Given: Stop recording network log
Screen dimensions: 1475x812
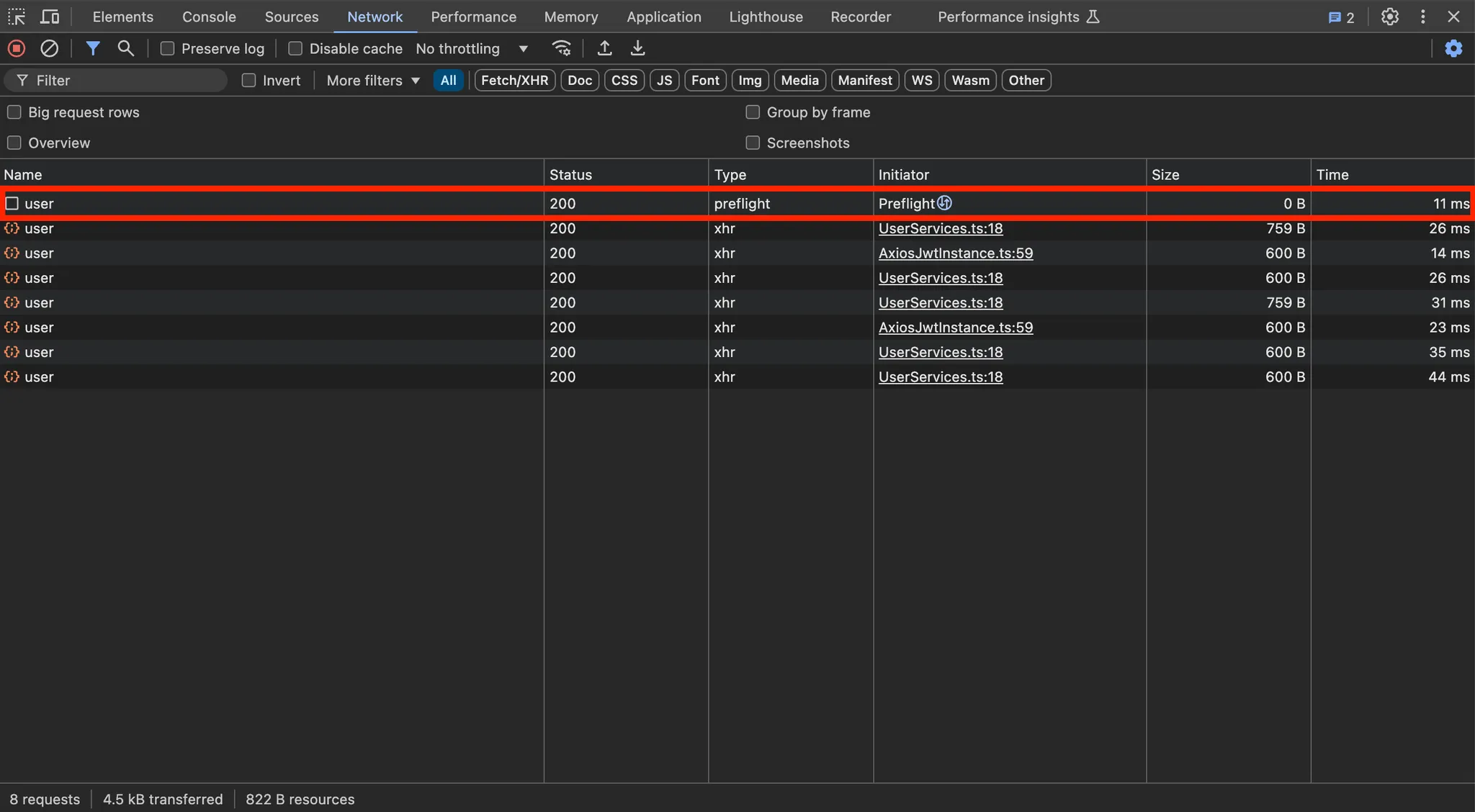Looking at the screenshot, I should click(x=16, y=48).
